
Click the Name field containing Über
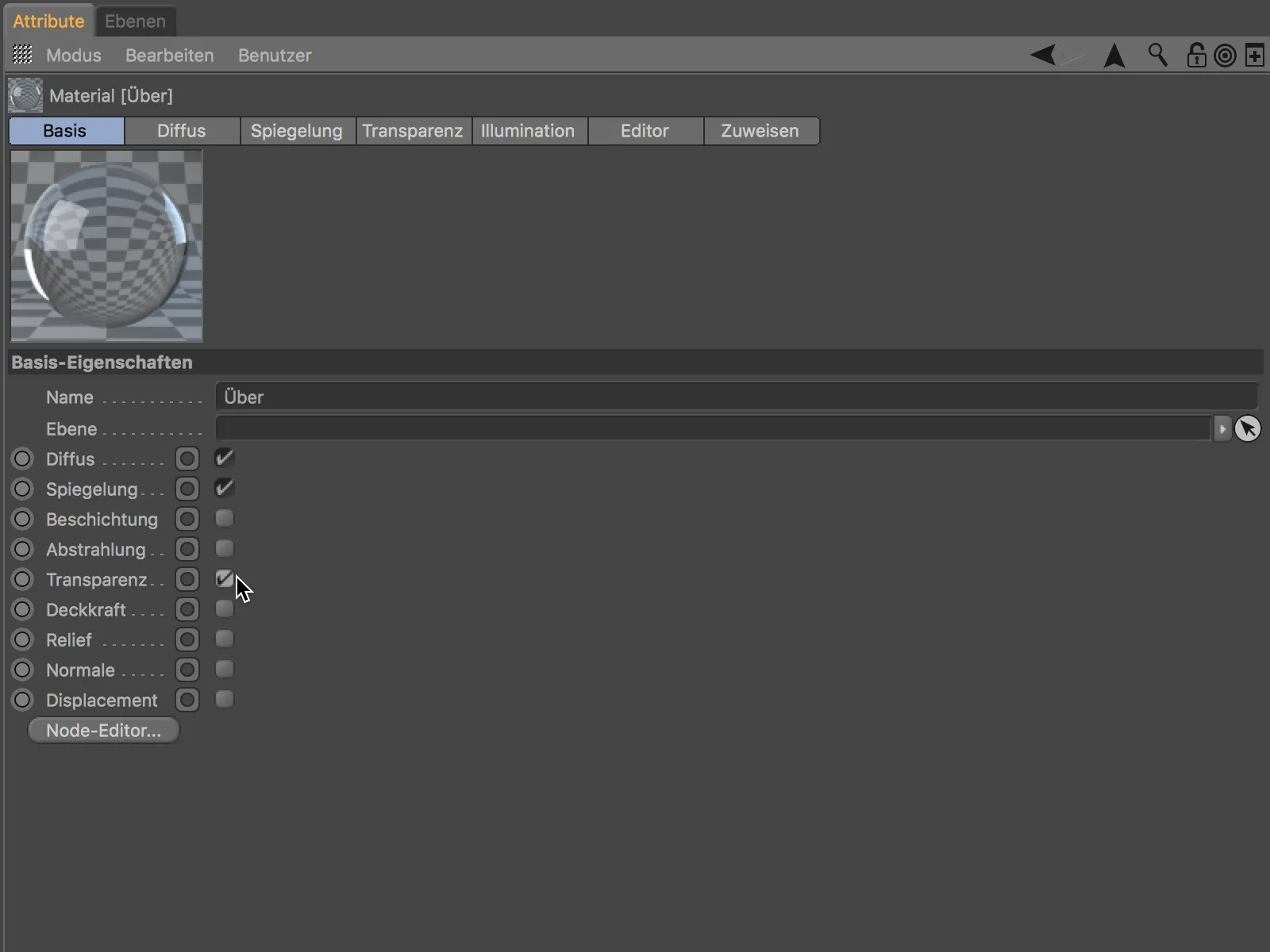click(737, 397)
